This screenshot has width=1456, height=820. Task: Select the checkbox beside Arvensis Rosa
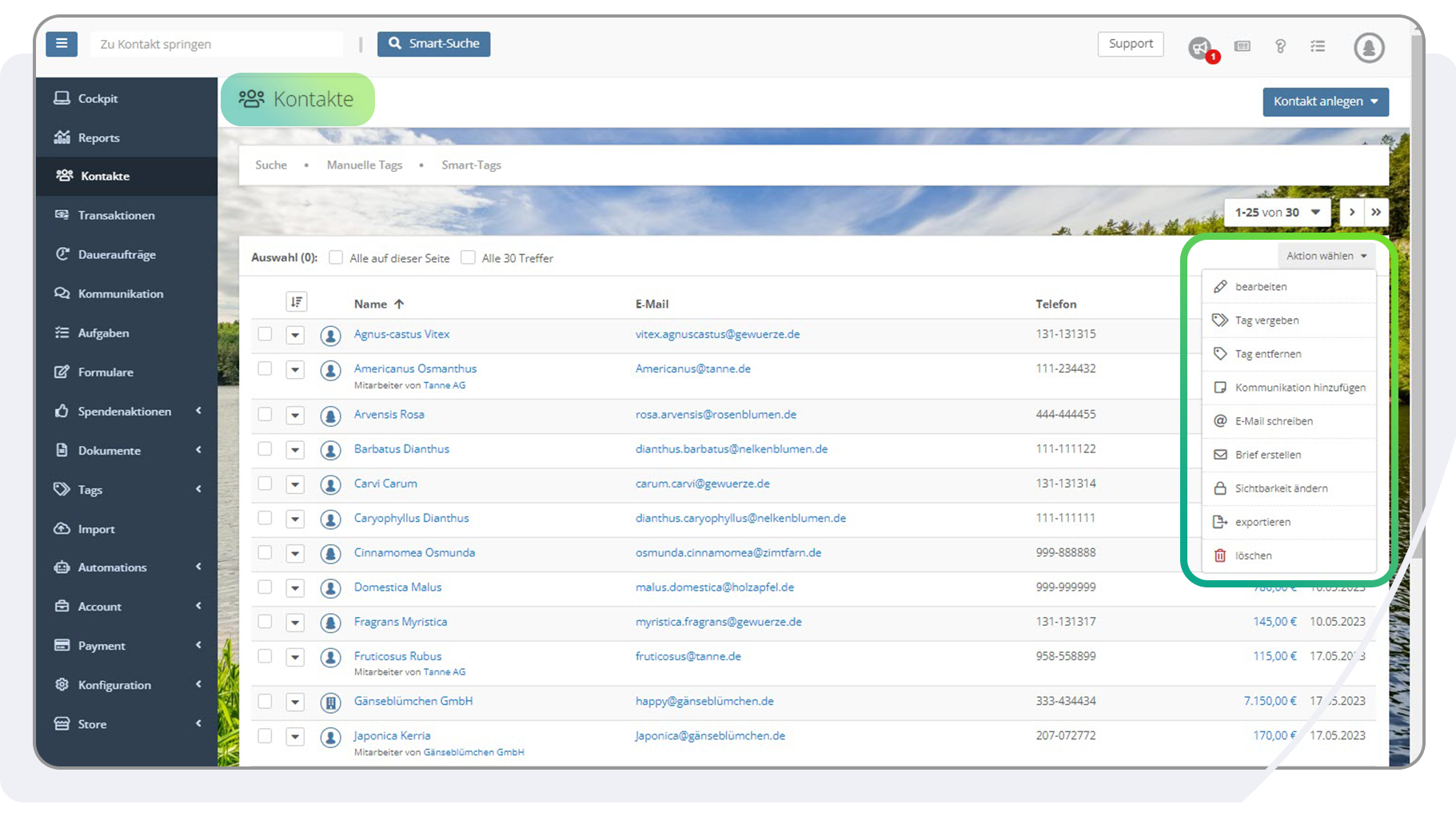click(x=265, y=415)
